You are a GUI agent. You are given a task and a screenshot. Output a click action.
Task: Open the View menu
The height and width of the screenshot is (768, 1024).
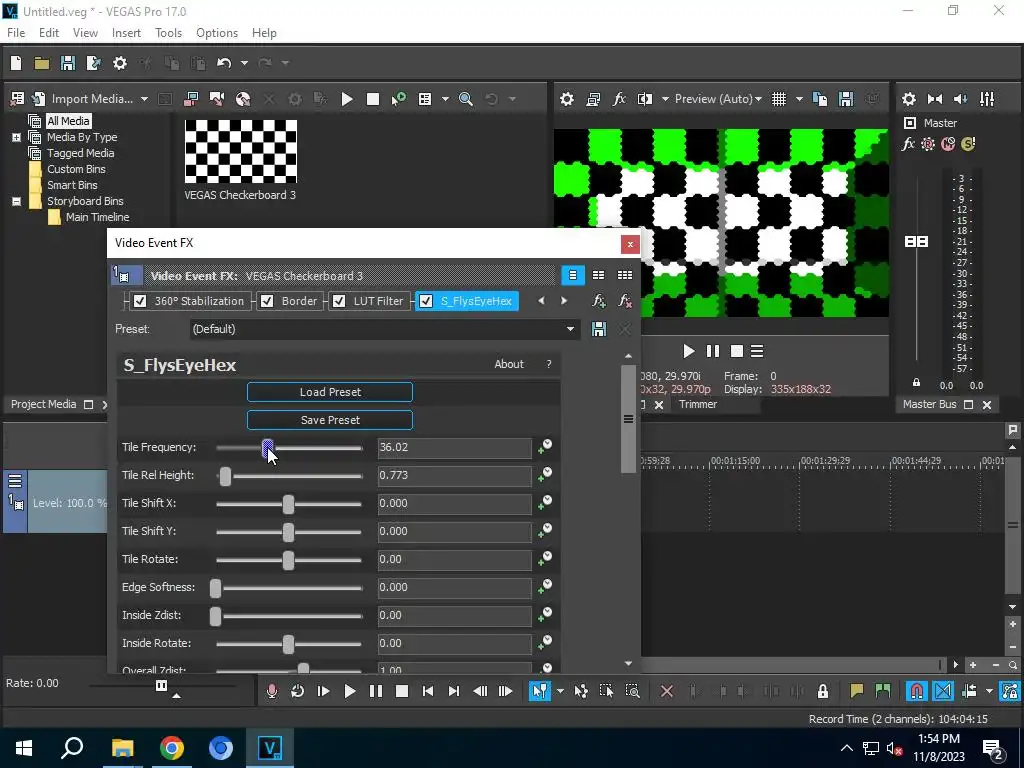85,33
